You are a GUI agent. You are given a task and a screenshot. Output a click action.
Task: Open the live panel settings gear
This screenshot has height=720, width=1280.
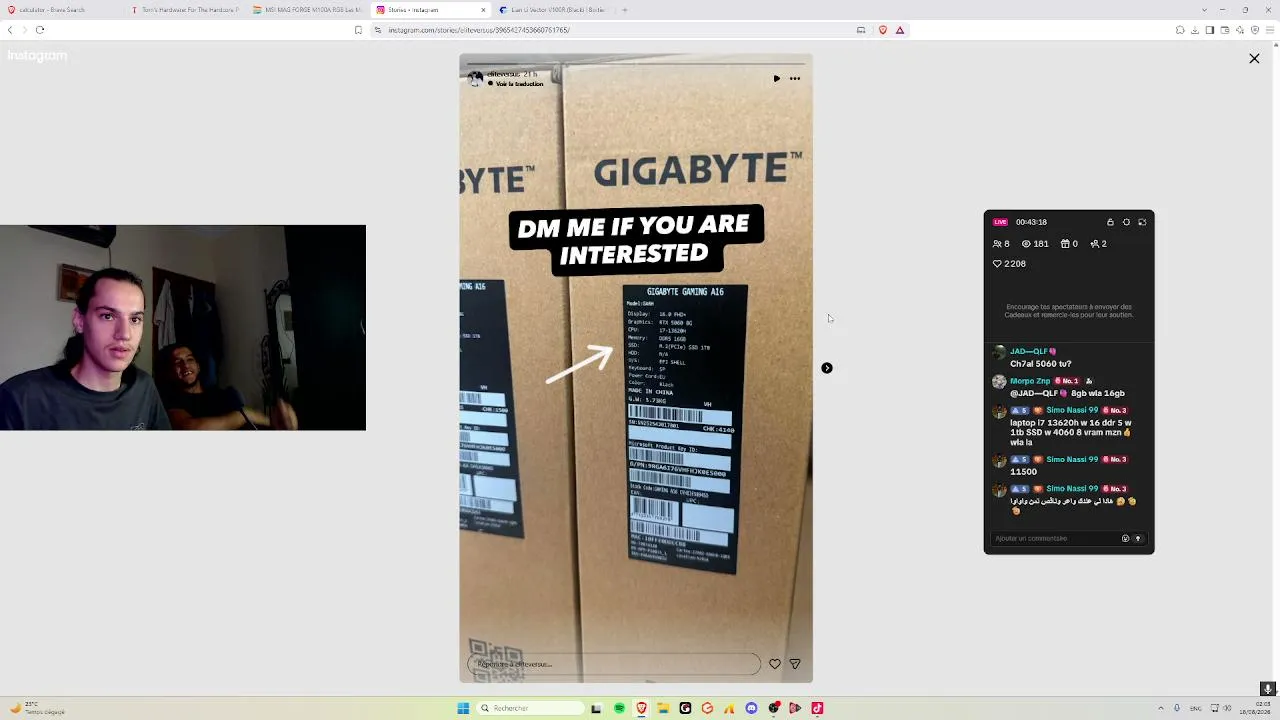(1126, 222)
